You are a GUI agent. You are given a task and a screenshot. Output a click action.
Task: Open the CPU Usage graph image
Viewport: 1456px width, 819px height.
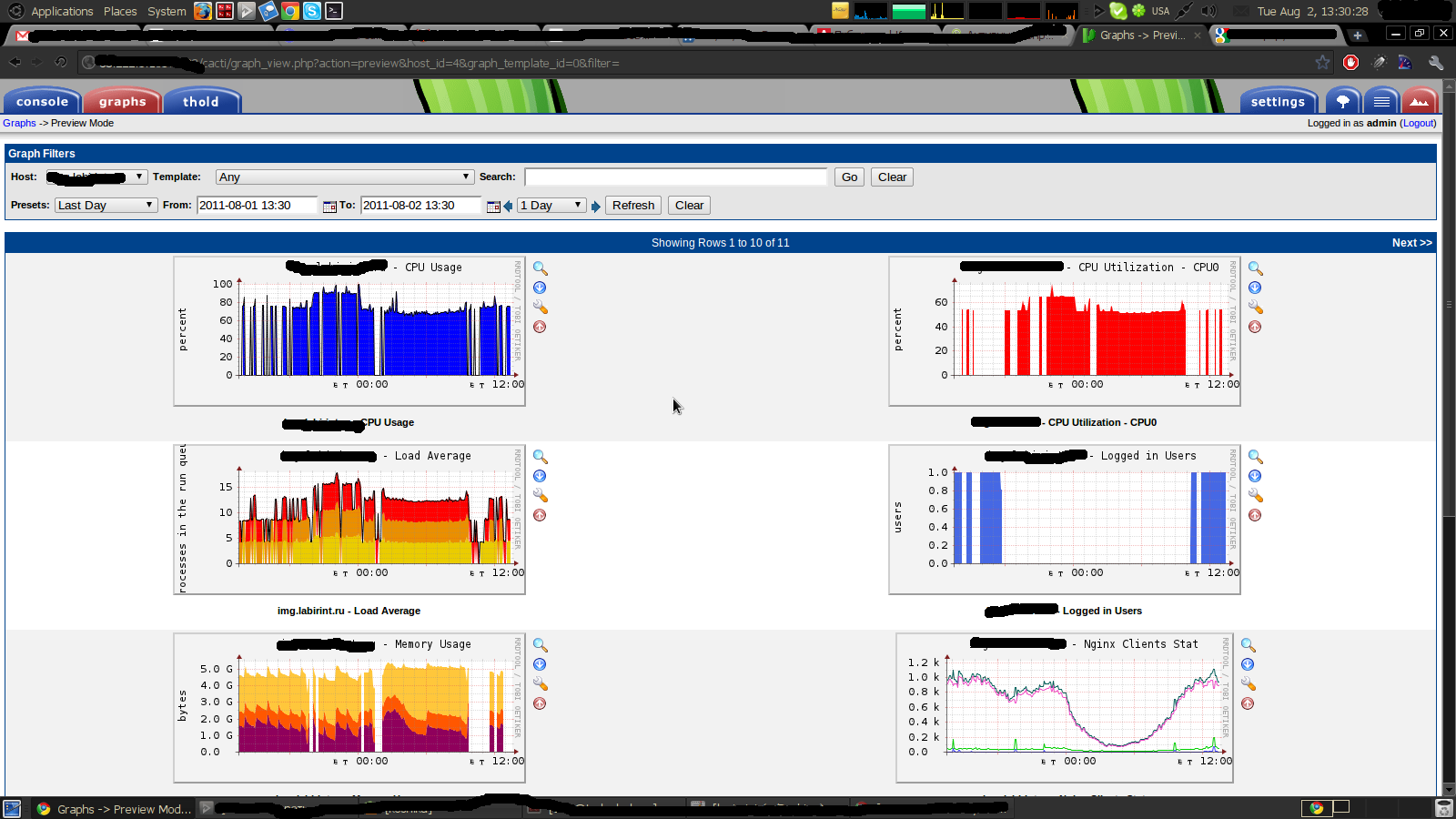coord(349,331)
